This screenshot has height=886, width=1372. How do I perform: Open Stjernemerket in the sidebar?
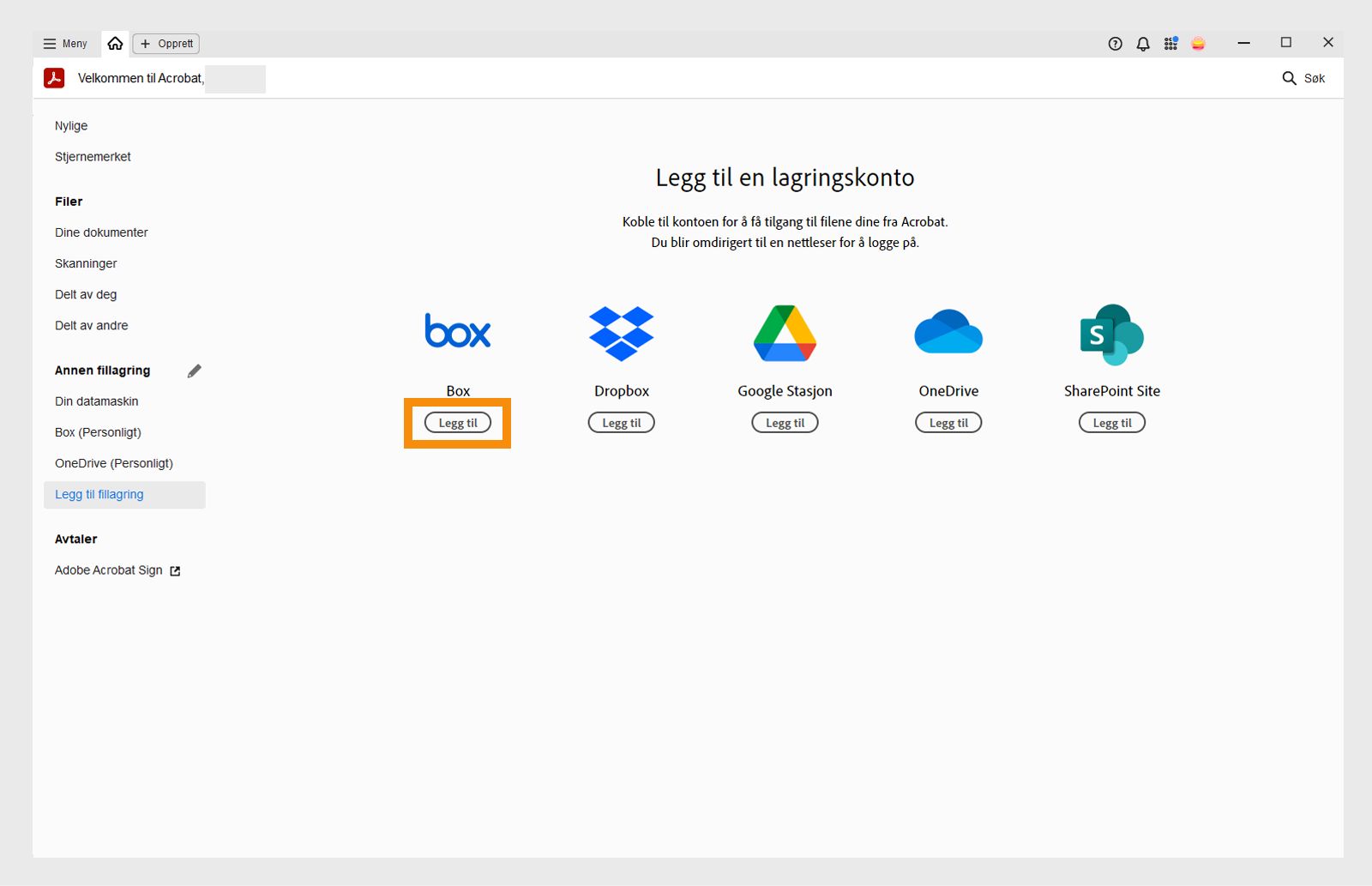(93, 157)
